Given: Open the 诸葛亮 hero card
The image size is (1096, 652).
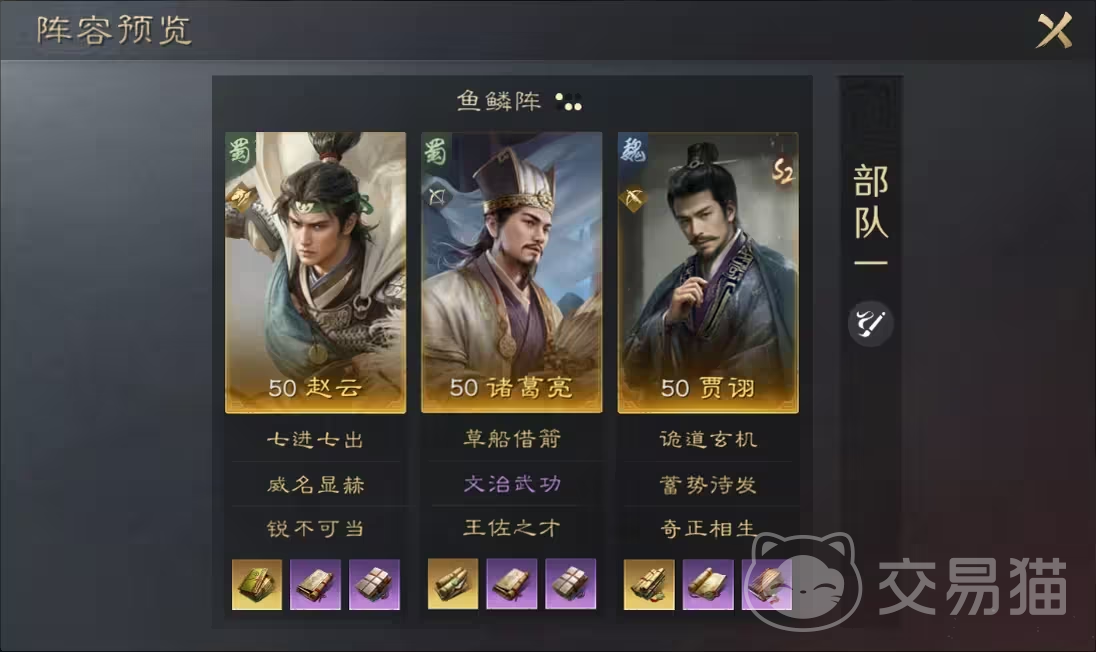Looking at the screenshot, I should [x=512, y=273].
